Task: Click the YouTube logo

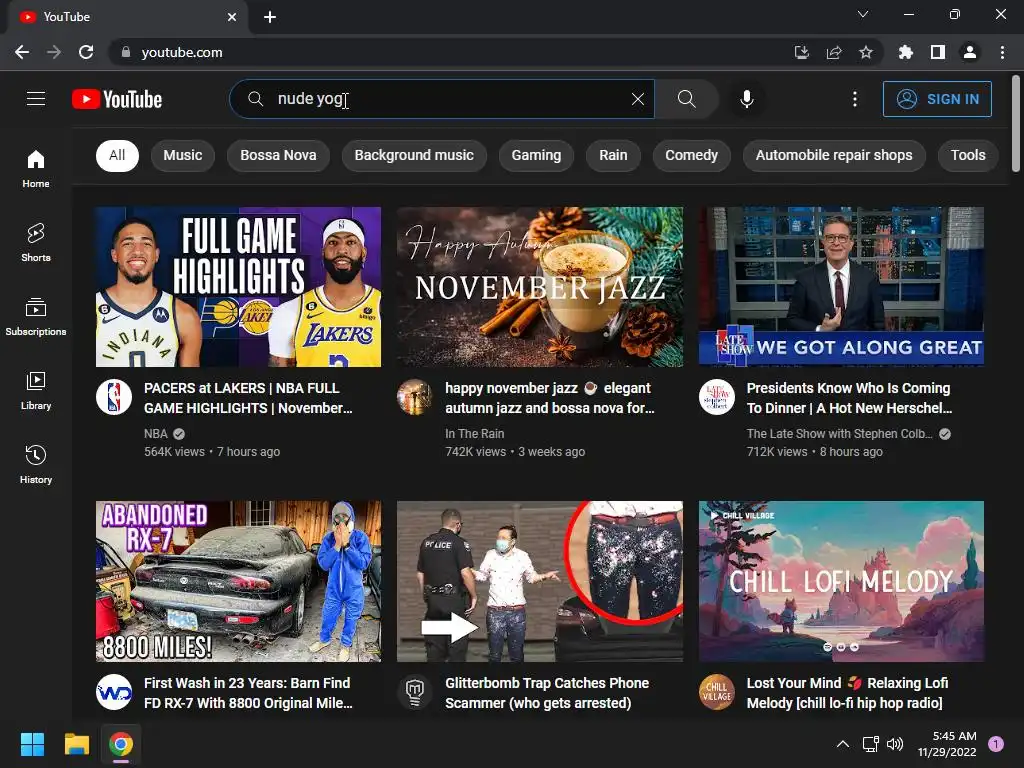Action: (x=117, y=99)
